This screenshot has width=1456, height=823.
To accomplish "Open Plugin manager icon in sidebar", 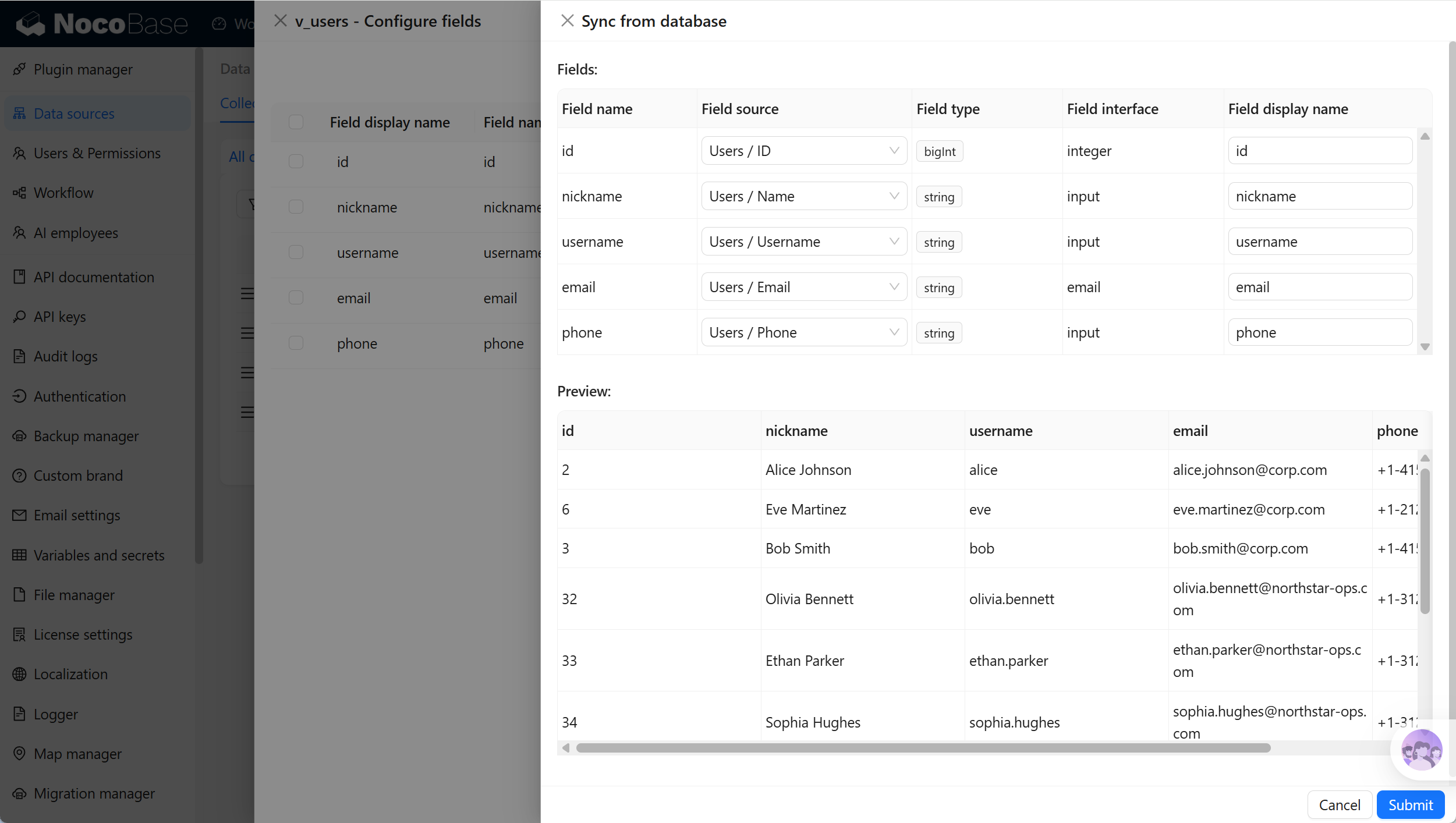I will pos(19,69).
